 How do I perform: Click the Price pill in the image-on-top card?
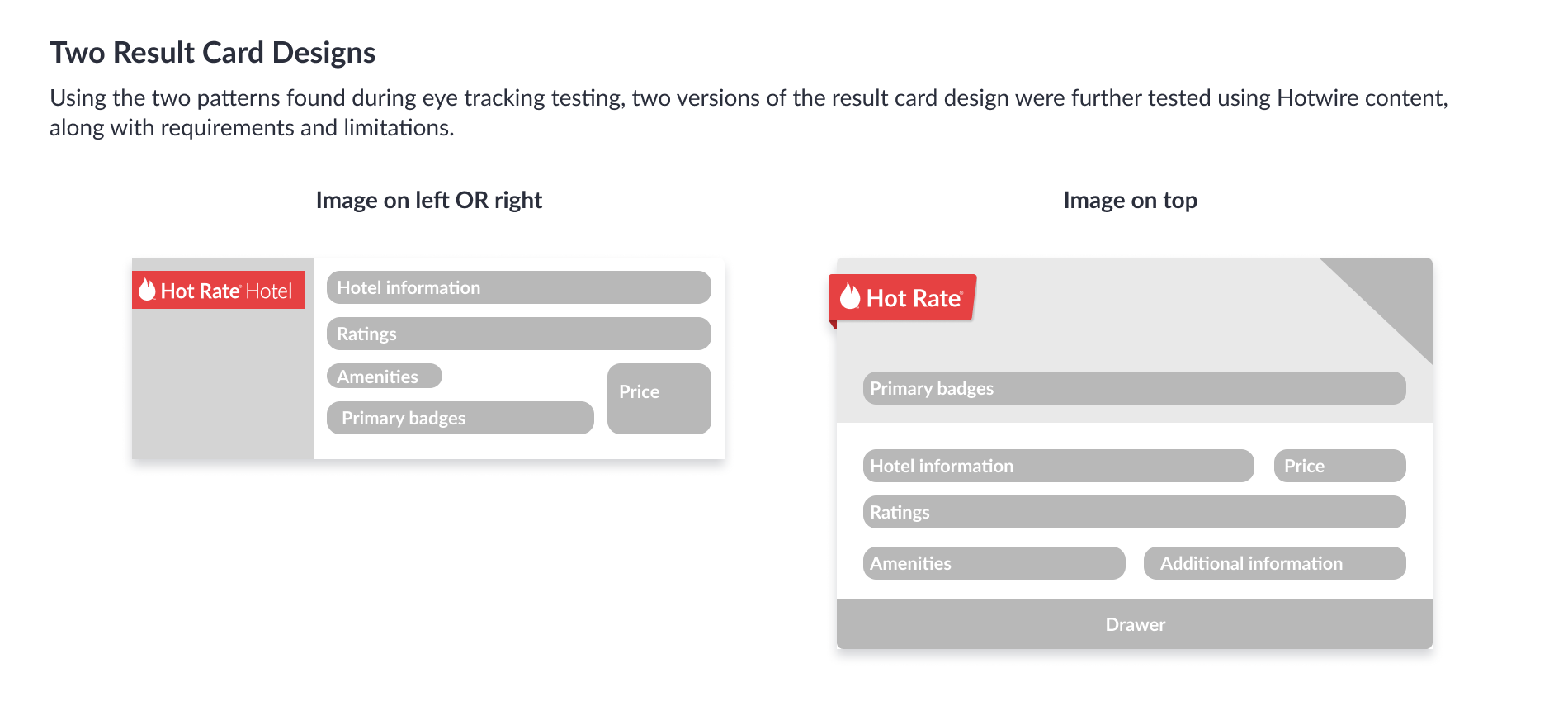click(x=1339, y=466)
